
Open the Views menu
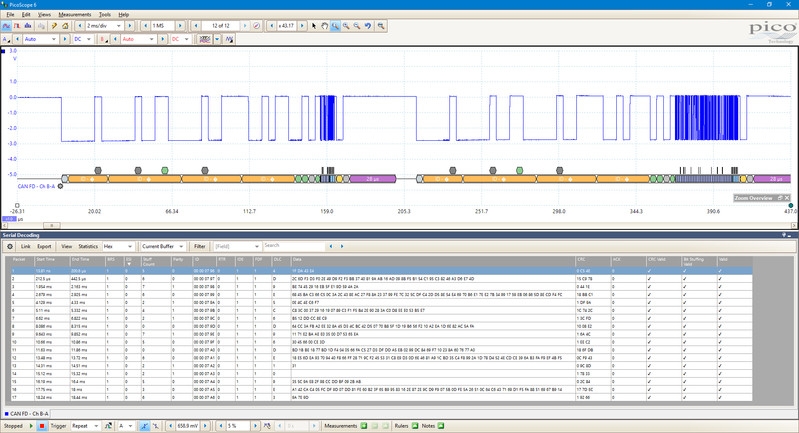(x=44, y=15)
